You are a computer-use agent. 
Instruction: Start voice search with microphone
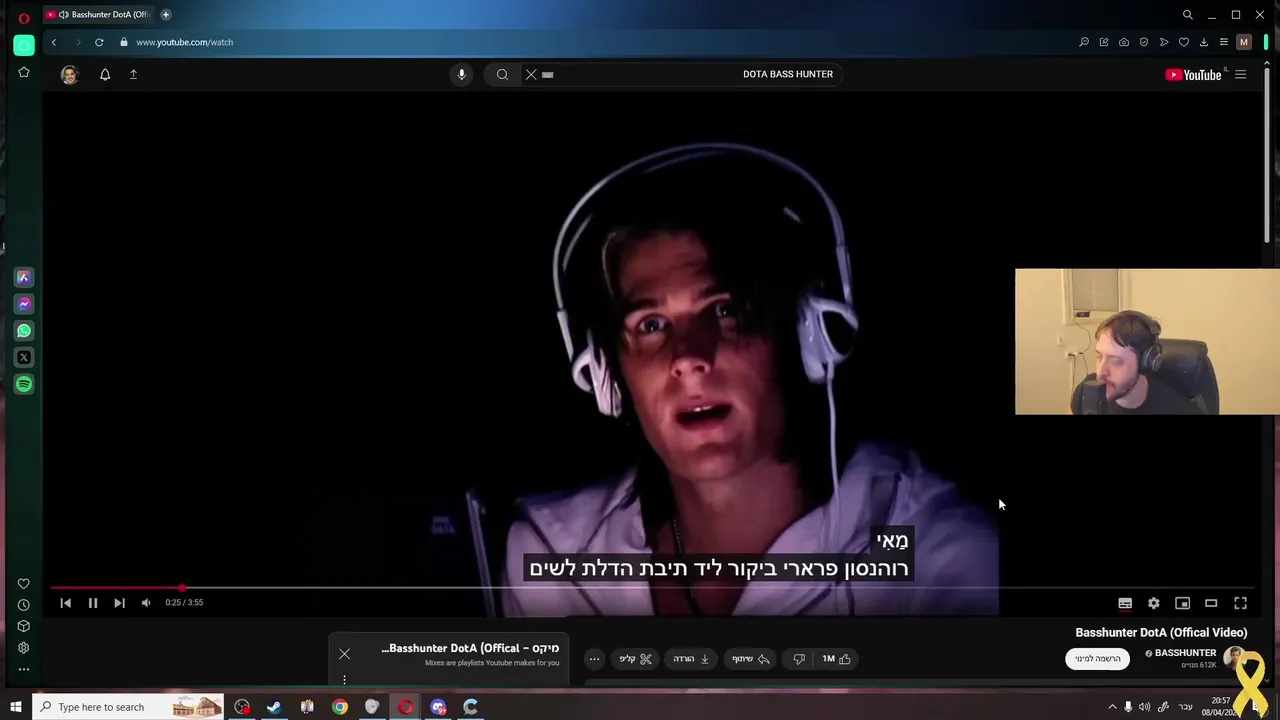(x=461, y=74)
